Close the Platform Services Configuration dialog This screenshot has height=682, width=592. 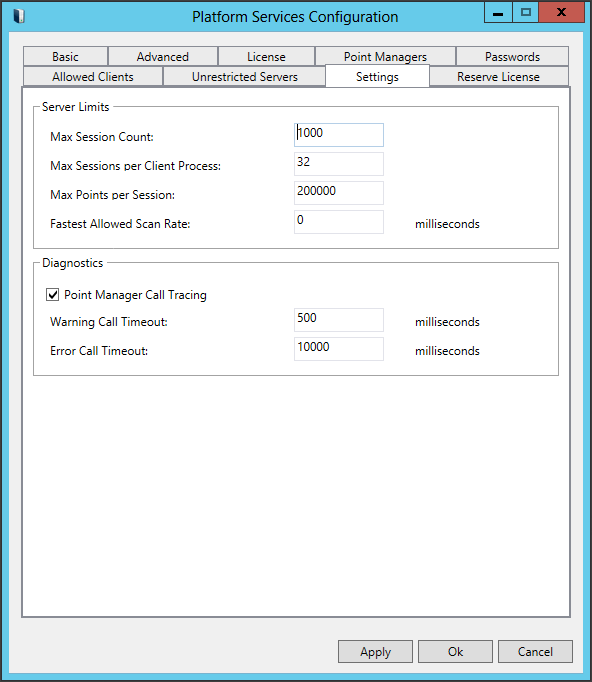pos(561,13)
